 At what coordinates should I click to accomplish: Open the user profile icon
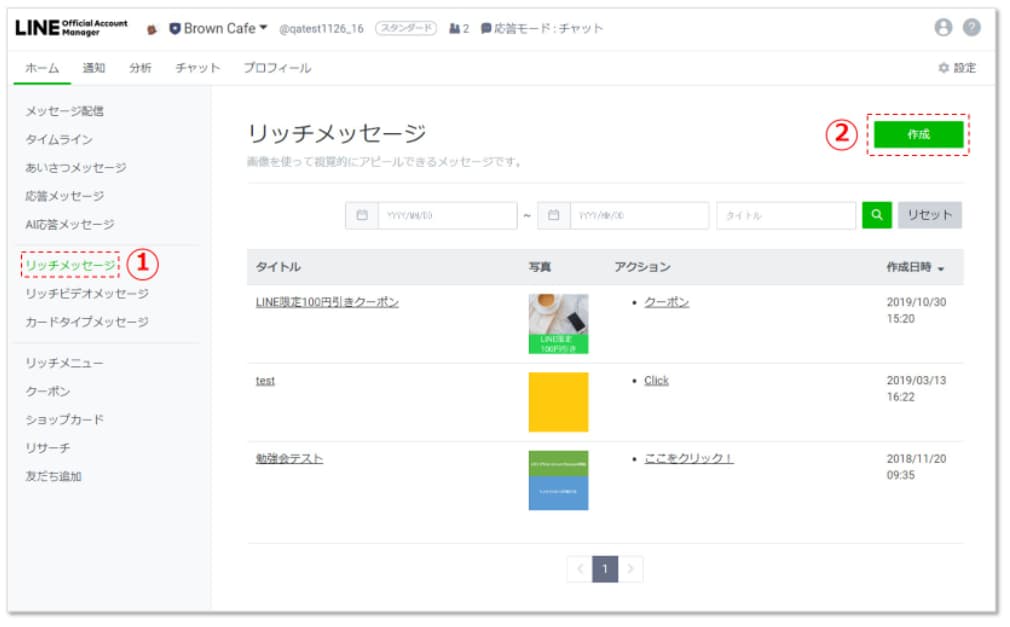point(943,27)
